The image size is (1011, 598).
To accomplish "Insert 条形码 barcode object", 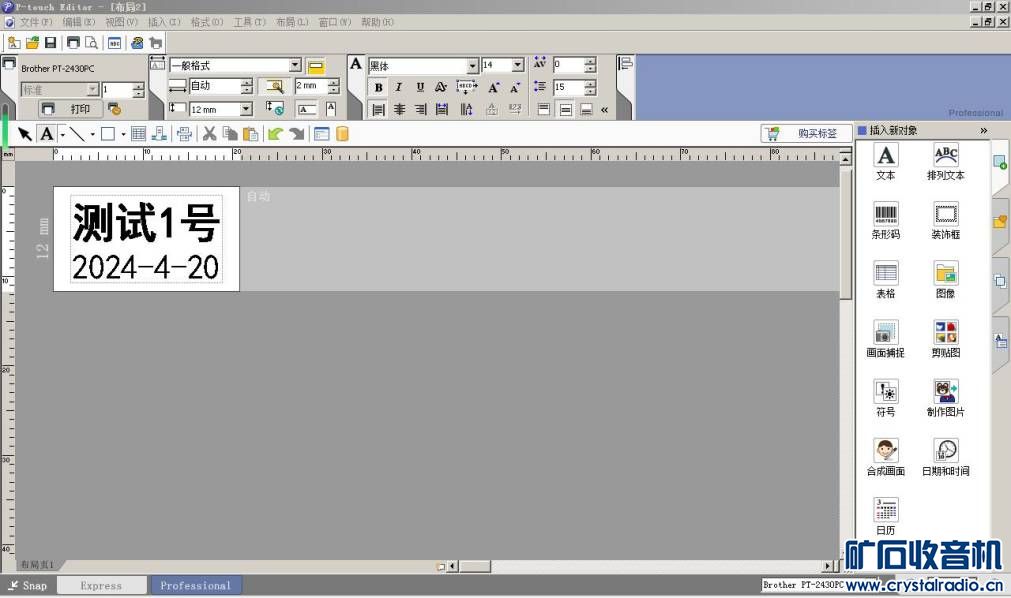I will click(885, 221).
